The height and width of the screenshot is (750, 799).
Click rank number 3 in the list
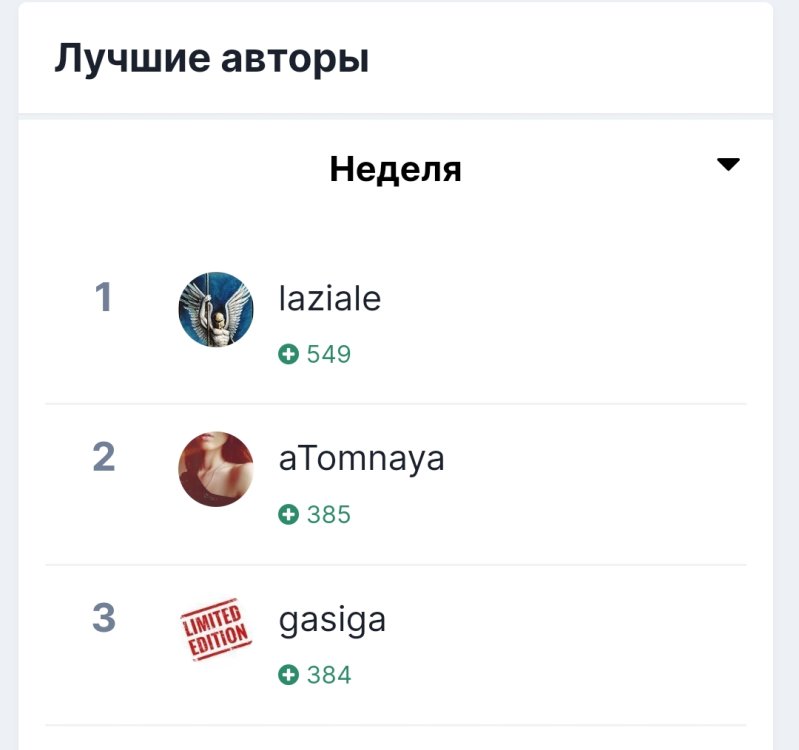click(x=103, y=618)
